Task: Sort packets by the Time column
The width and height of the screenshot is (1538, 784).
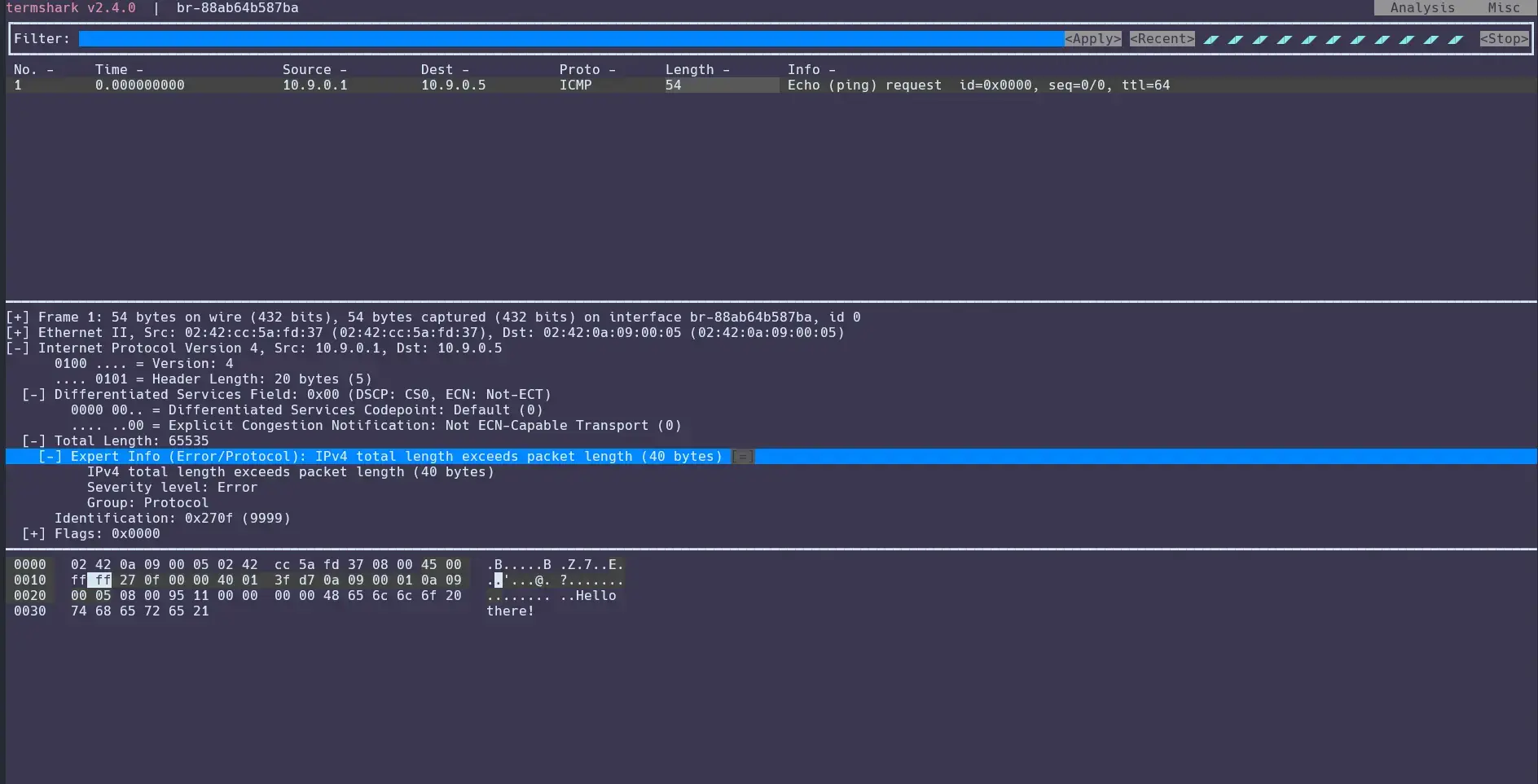Action: [119, 70]
